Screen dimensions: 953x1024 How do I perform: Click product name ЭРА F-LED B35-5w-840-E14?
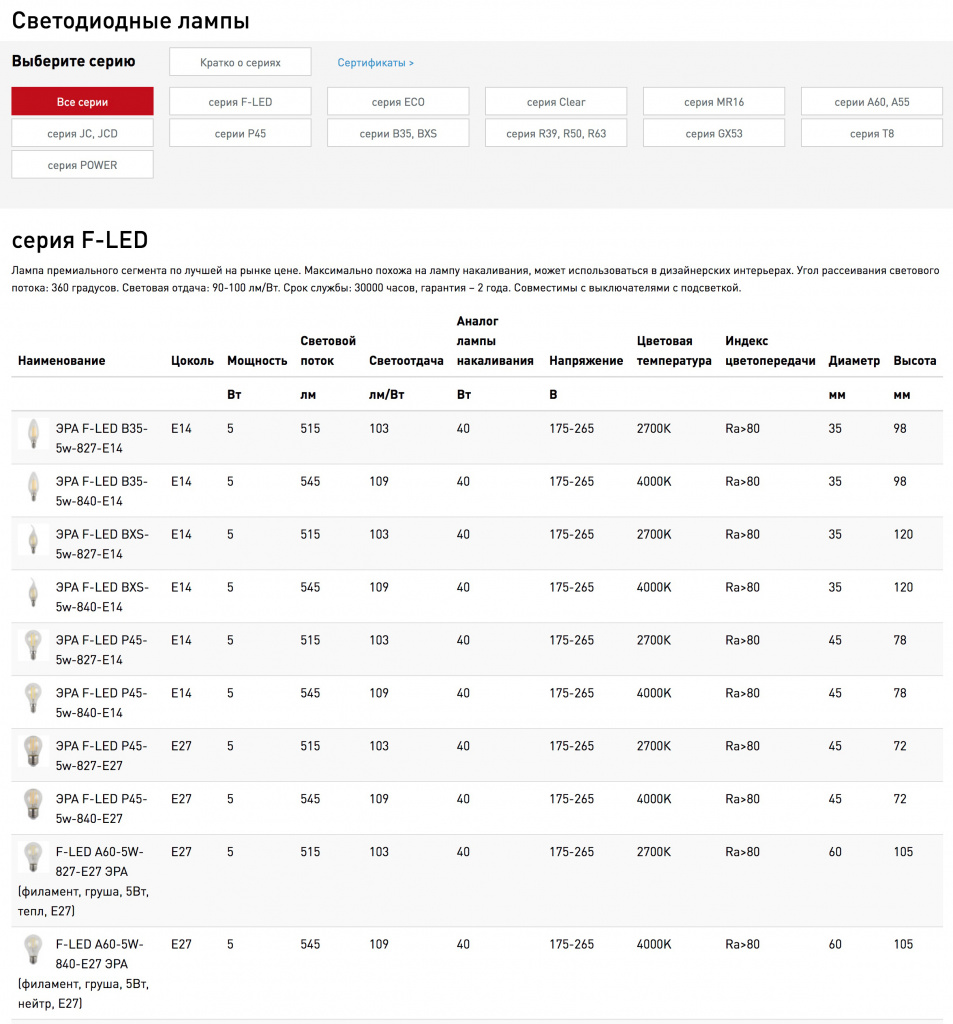pos(102,491)
